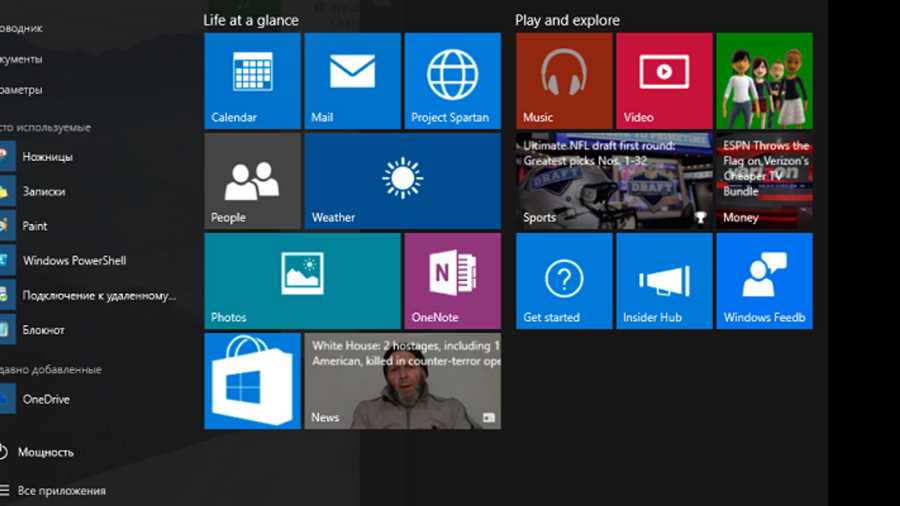Open the People tile
Image resolution: width=900 pixels, height=506 pixels.
[x=252, y=181]
